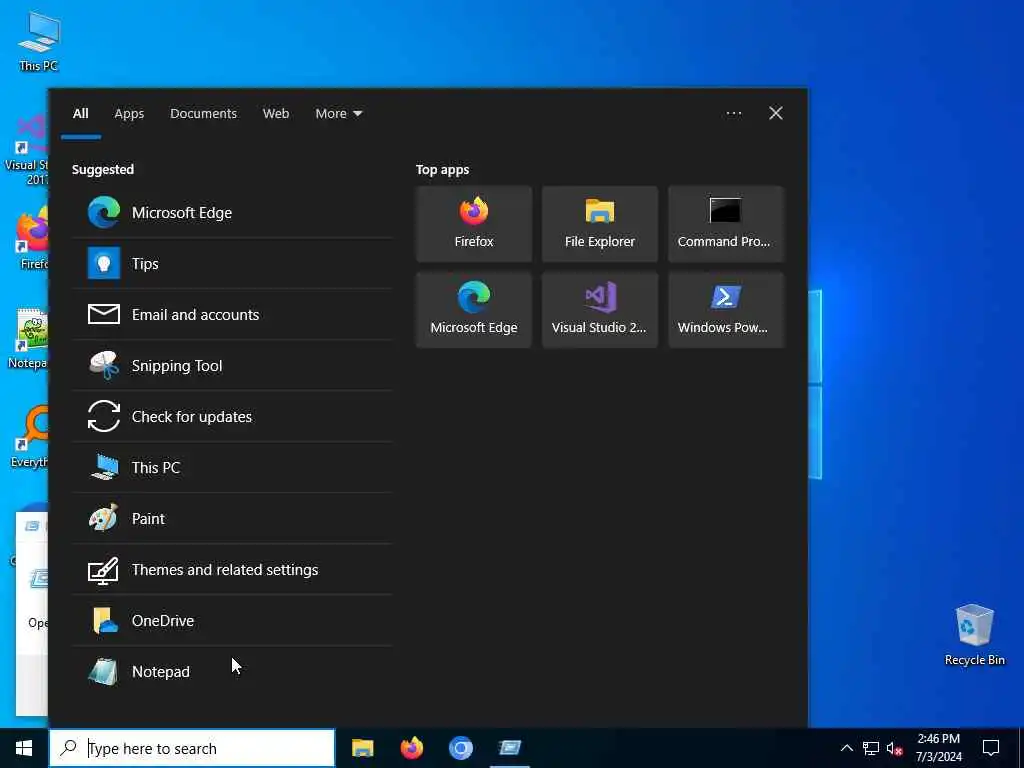Launch the Visual Studio tile
This screenshot has width=1024, height=768.
(600, 310)
